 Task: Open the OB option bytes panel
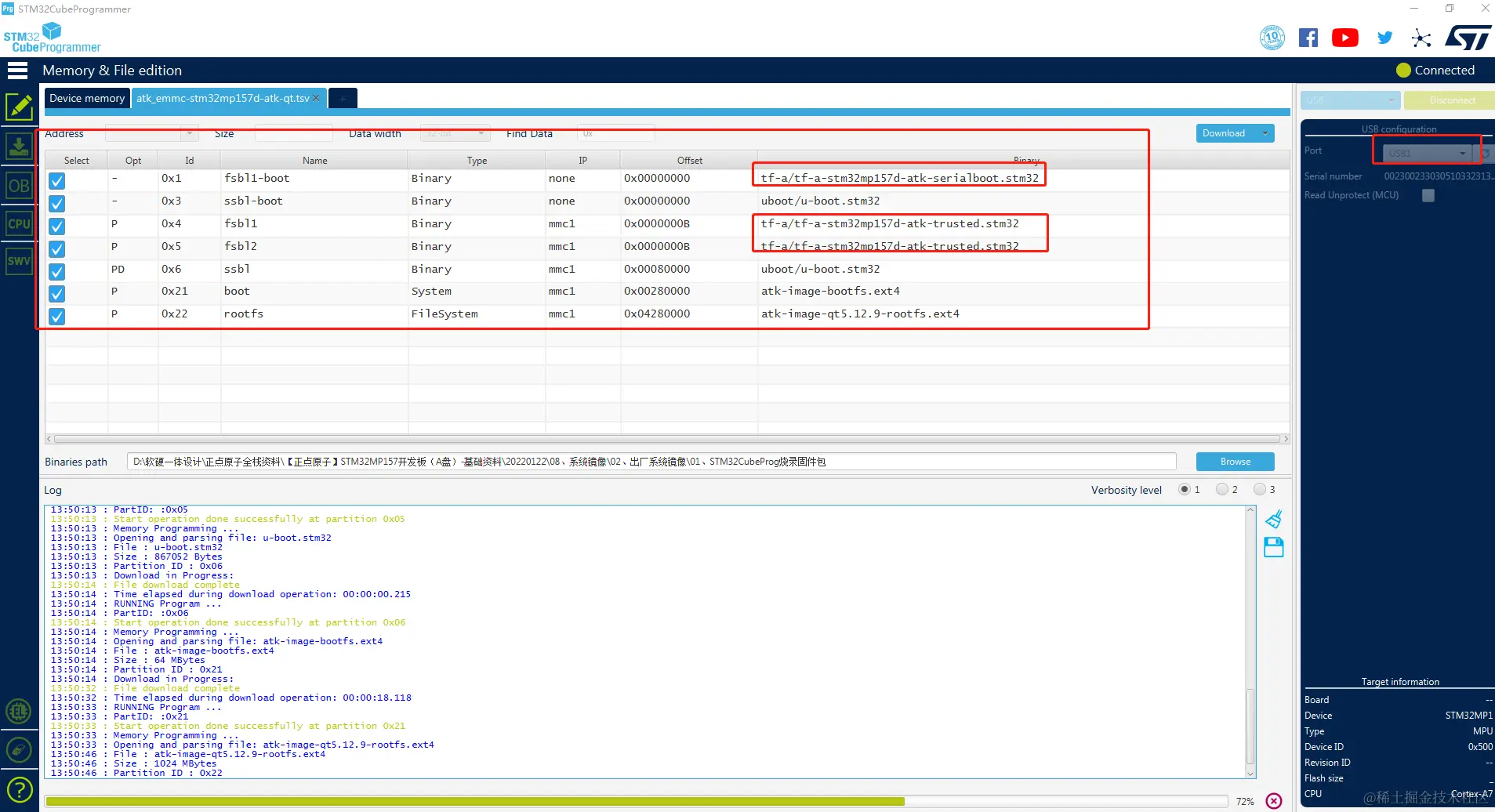coord(19,186)
